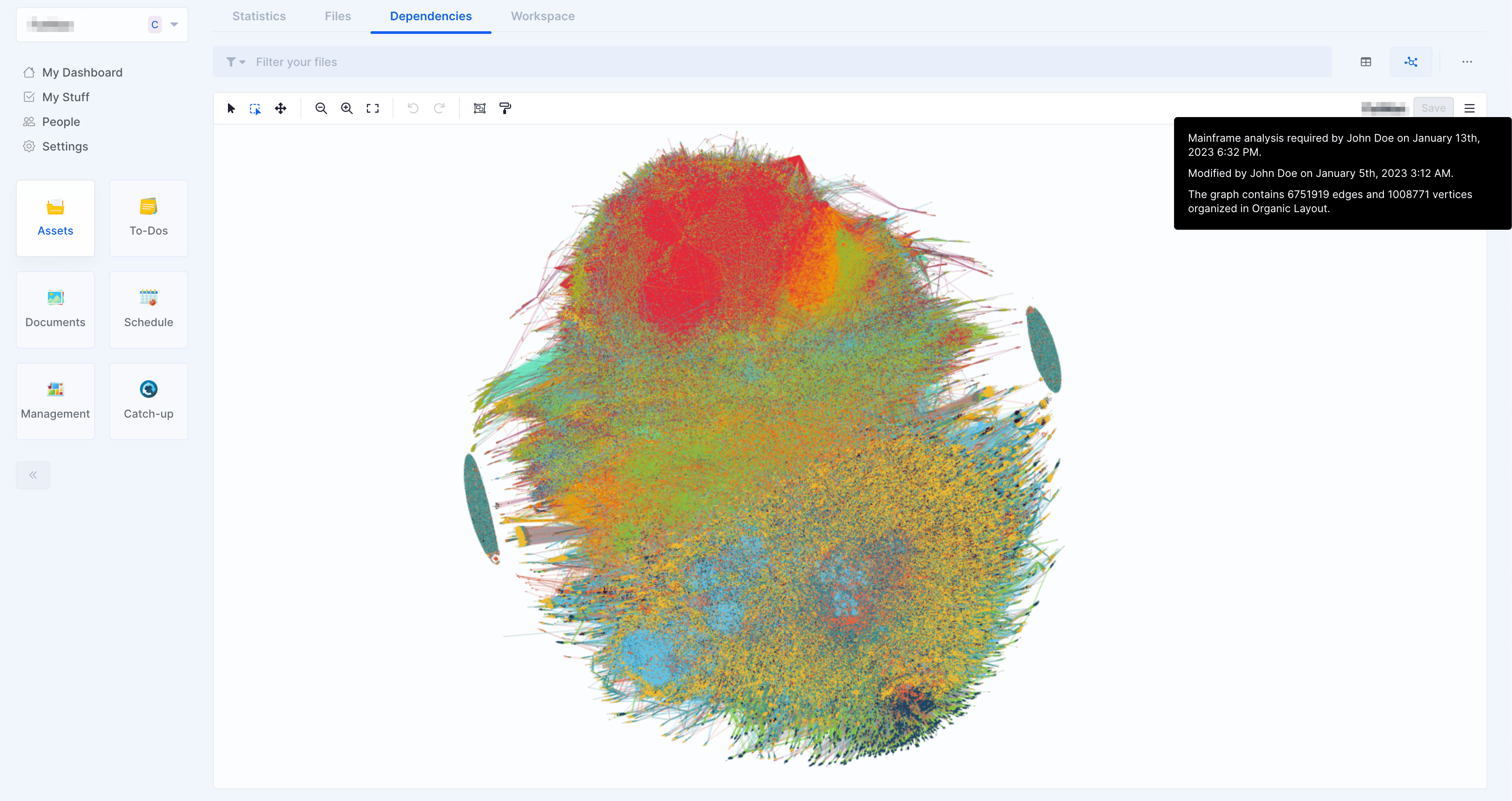1512x801 pixels.
Task: Expand the workspace selector dropdown
Action: click(174, 25)
